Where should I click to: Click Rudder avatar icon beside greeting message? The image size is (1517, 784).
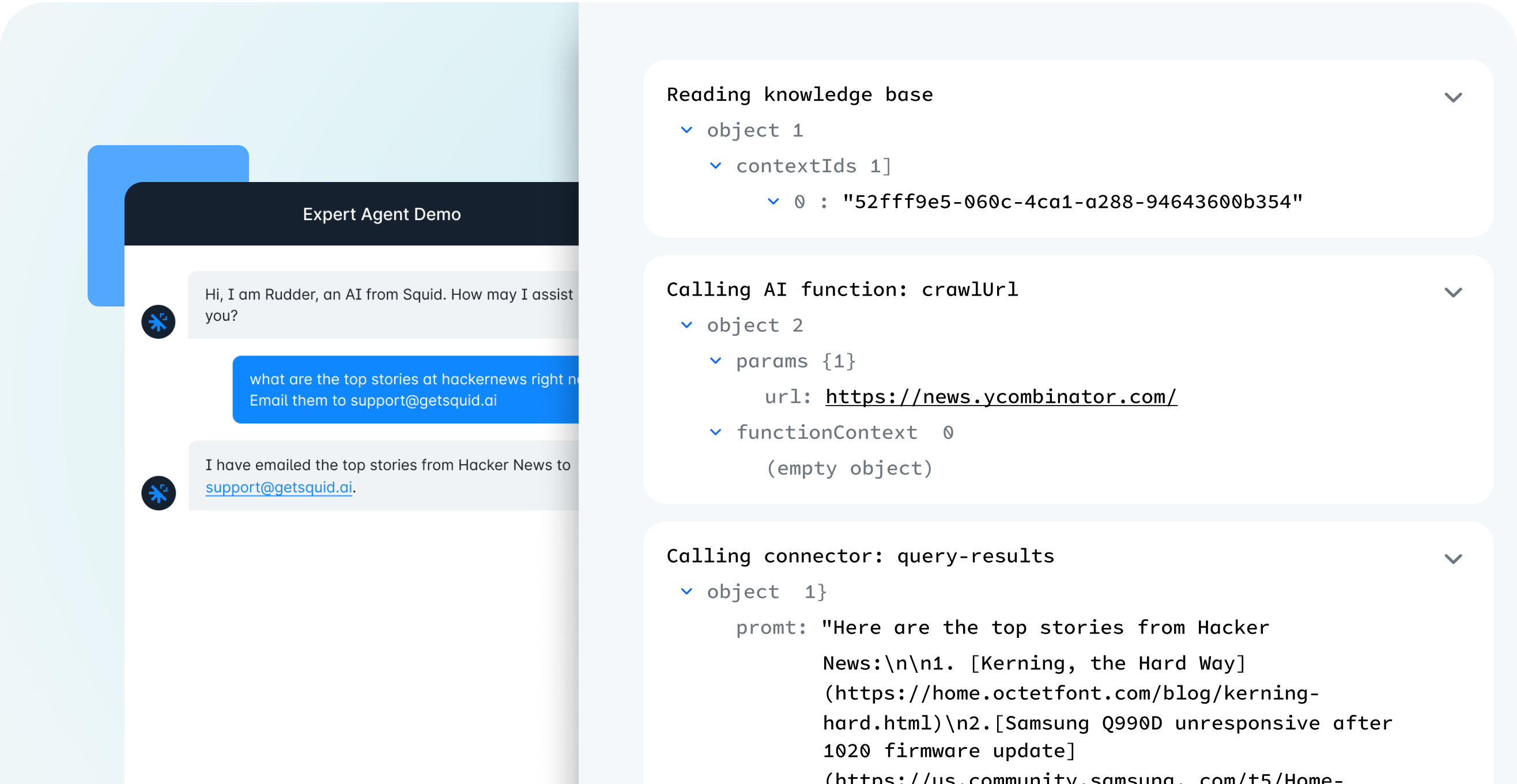click(158, 321)
